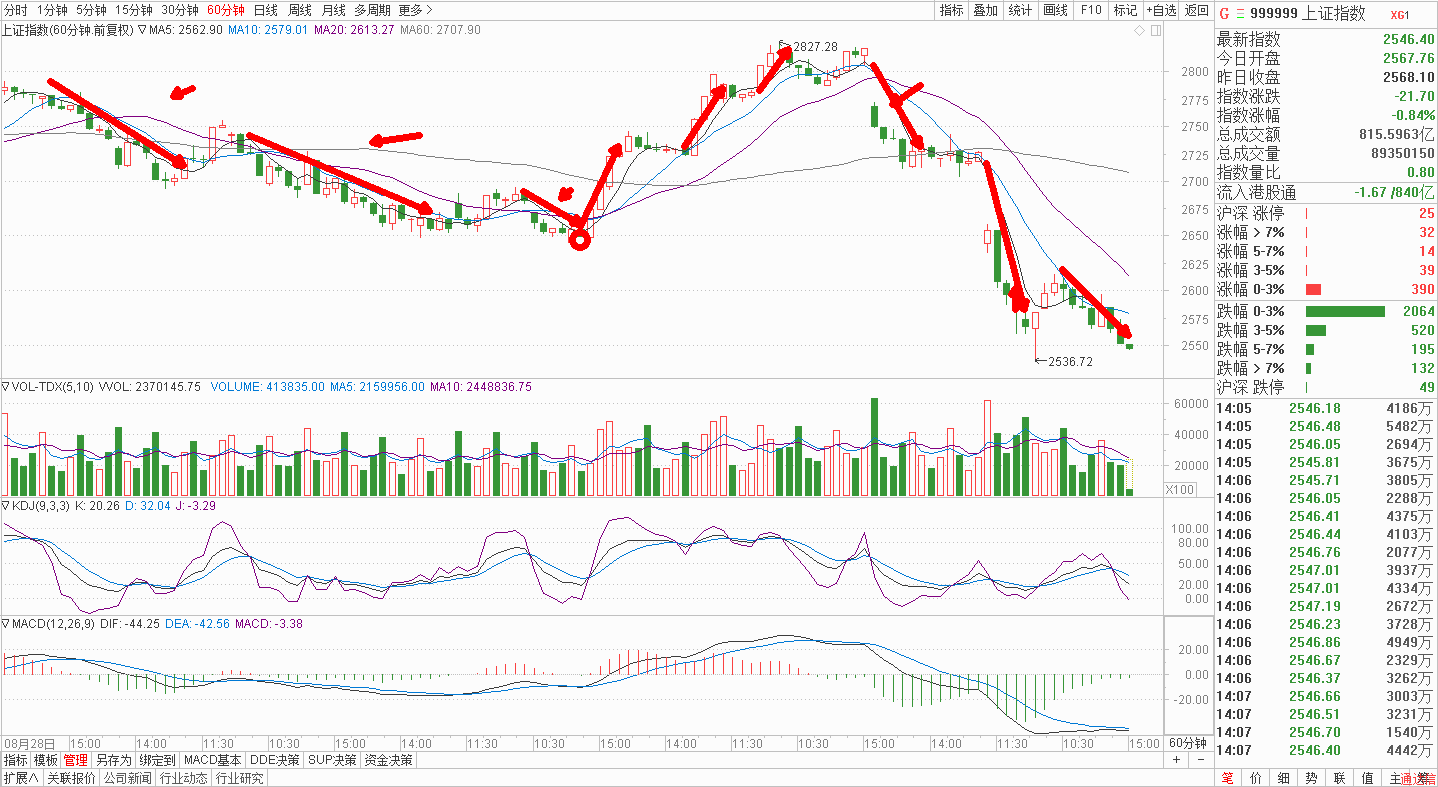Select the 60分钟 period tab
Image resolution: width=1438 pixels, height=787 pixels.
point(226,10)
